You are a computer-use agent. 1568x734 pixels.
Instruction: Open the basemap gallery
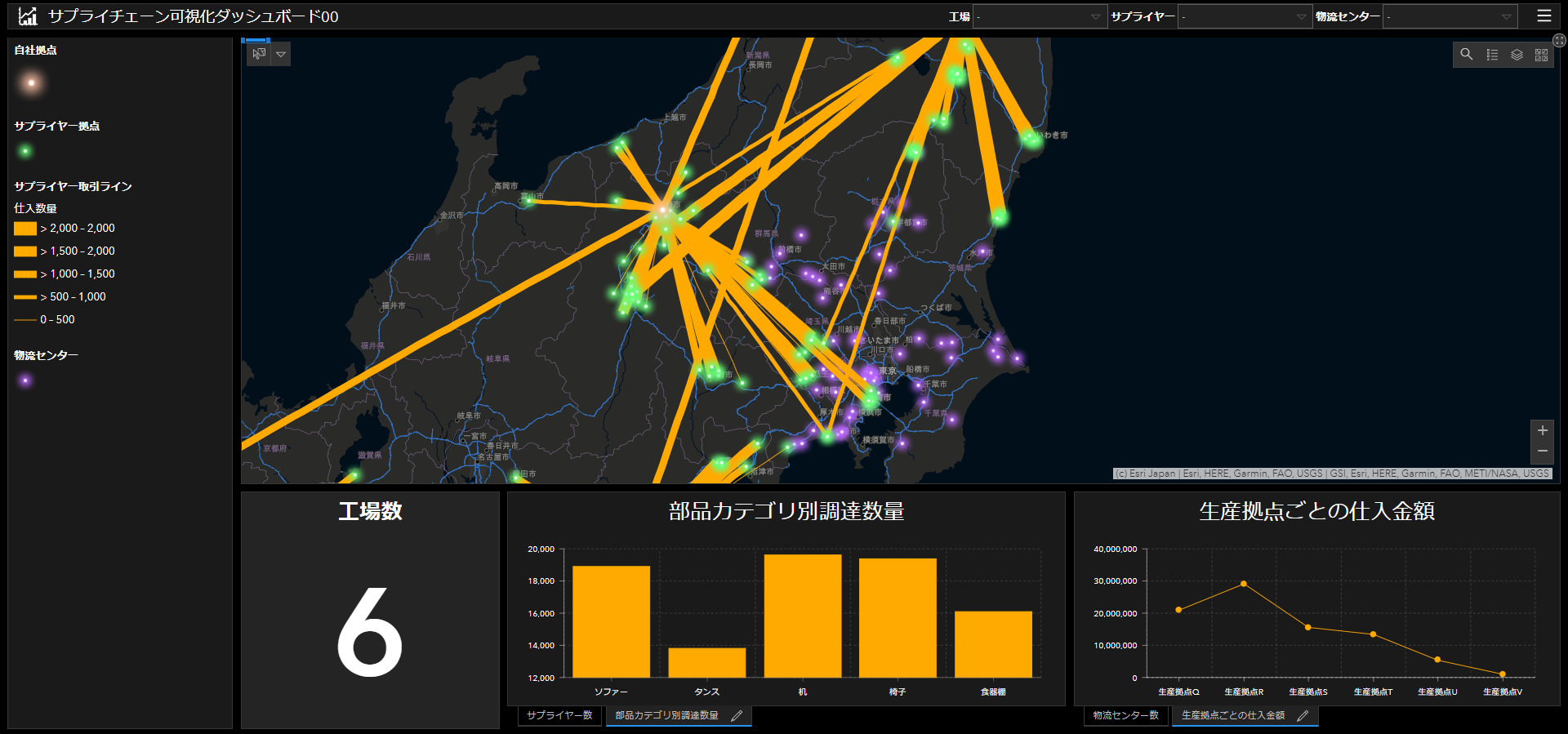coord(1541,55)
